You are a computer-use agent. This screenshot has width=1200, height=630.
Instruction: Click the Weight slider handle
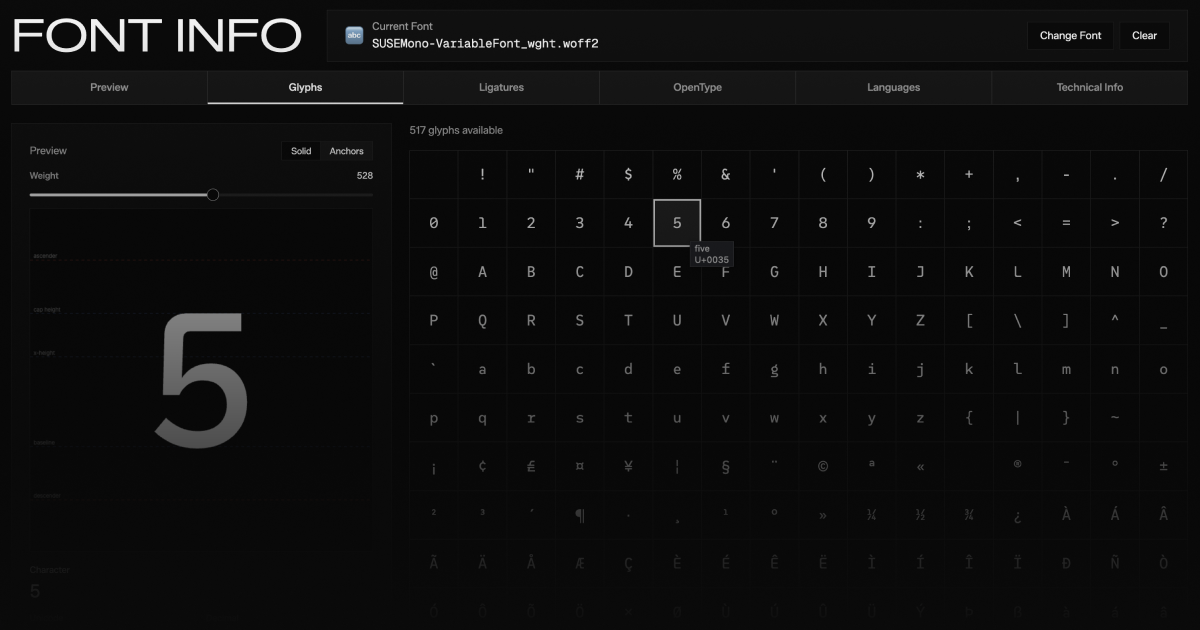[x=213, y=195]
